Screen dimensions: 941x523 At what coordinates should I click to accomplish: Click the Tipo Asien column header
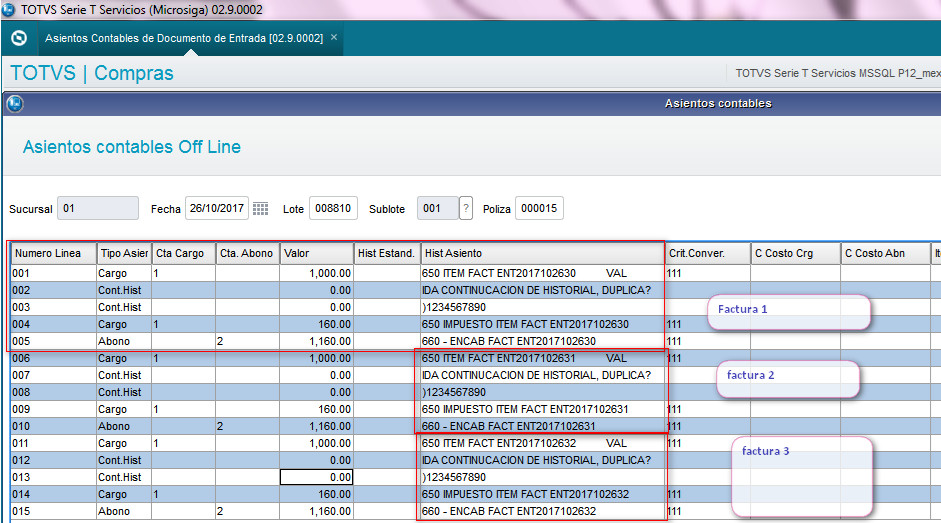click(124, 253)
